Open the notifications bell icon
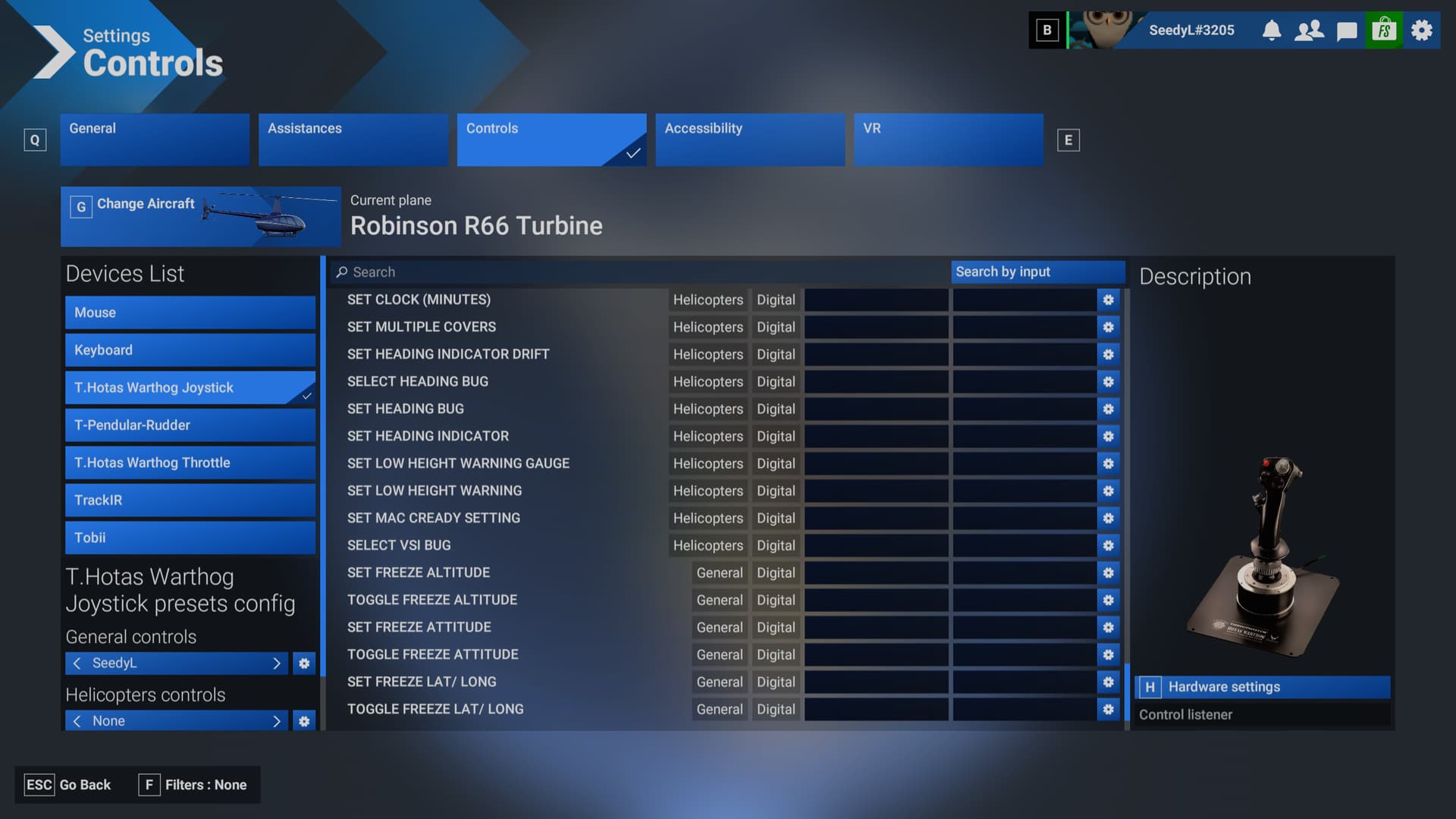 [x=1272, y=30]
